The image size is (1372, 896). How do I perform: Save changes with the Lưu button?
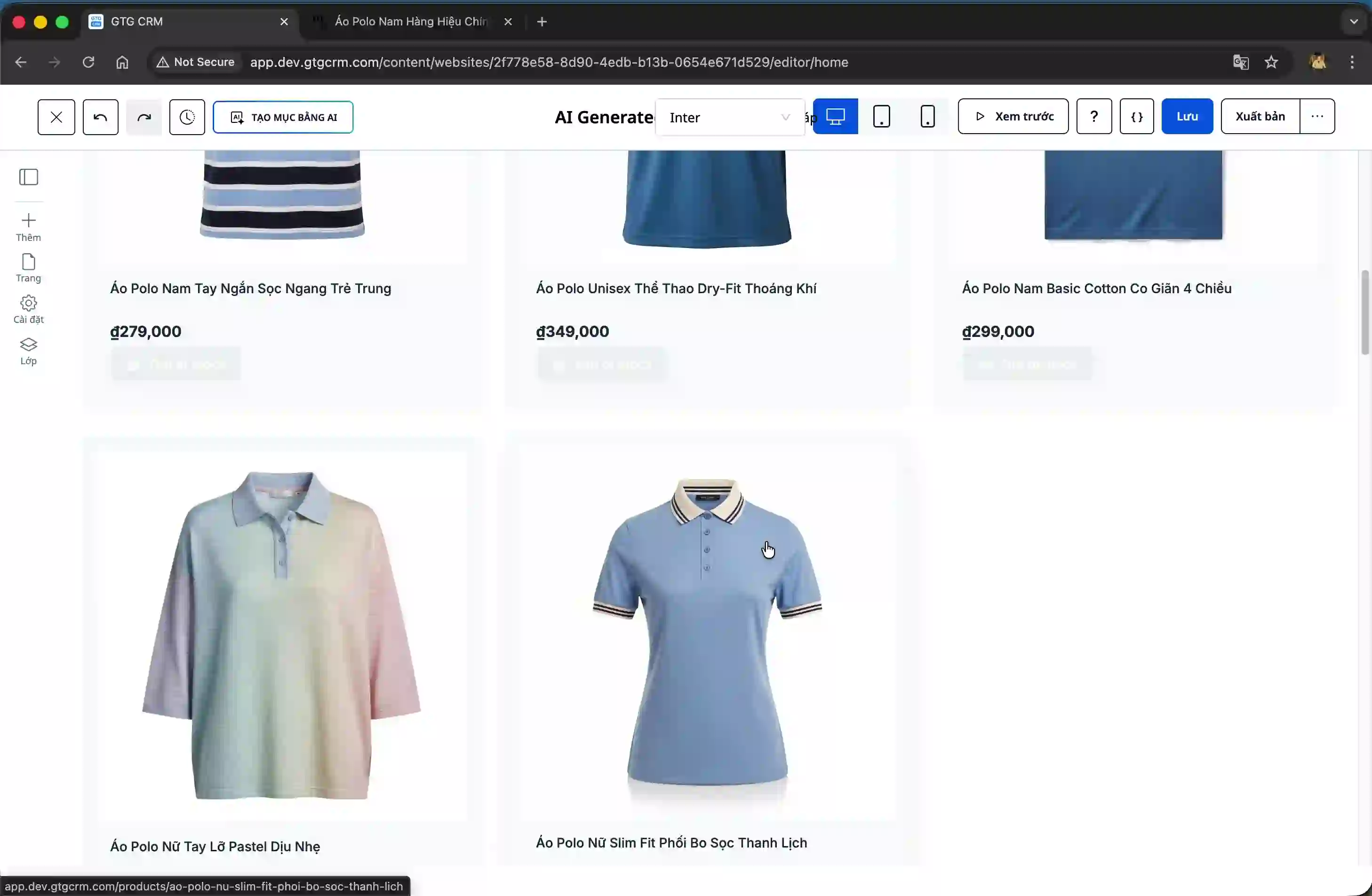click(x=1187, y=116)
